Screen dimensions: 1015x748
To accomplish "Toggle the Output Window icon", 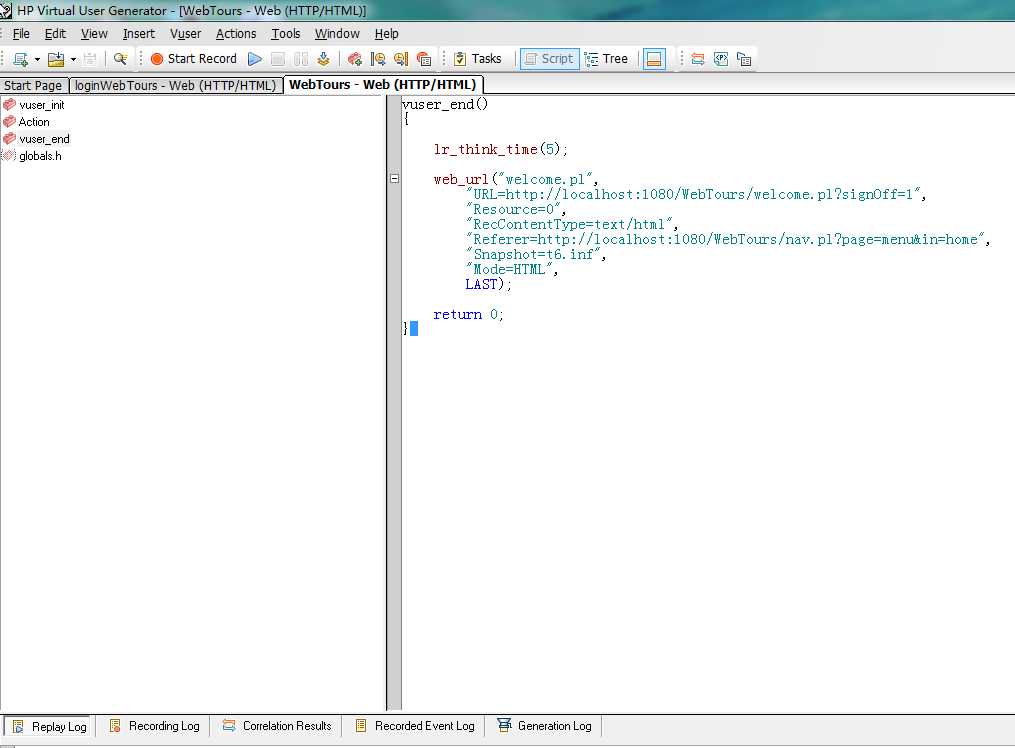I will [x=654, y=59].
